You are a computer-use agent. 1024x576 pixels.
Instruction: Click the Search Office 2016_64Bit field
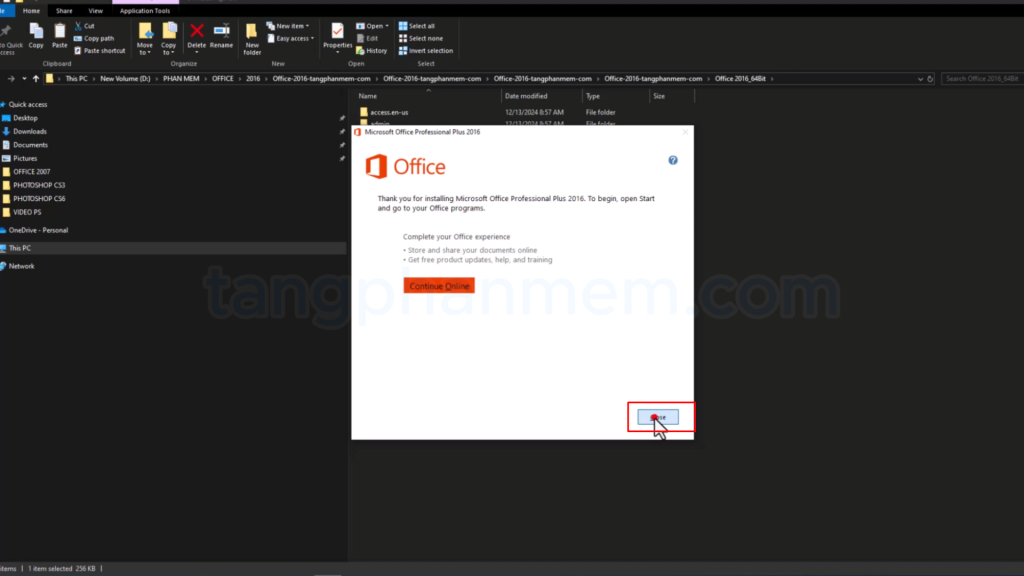pyautogui.click(x=982, y=78)
